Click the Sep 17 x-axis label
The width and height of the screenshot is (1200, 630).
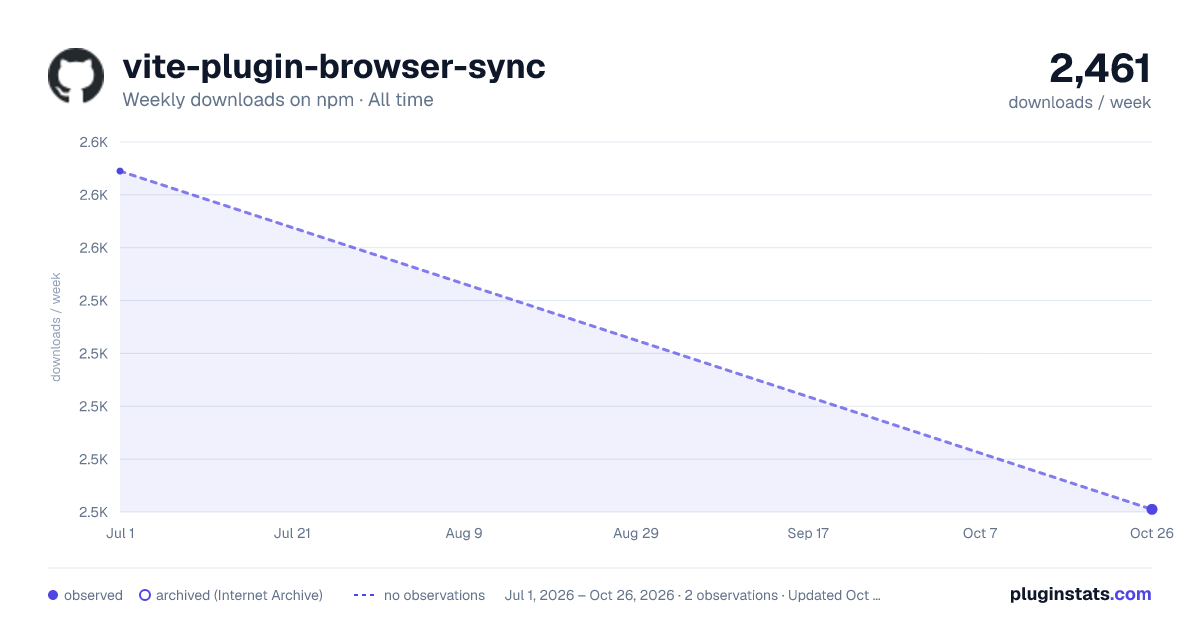(x=808, y=533)
